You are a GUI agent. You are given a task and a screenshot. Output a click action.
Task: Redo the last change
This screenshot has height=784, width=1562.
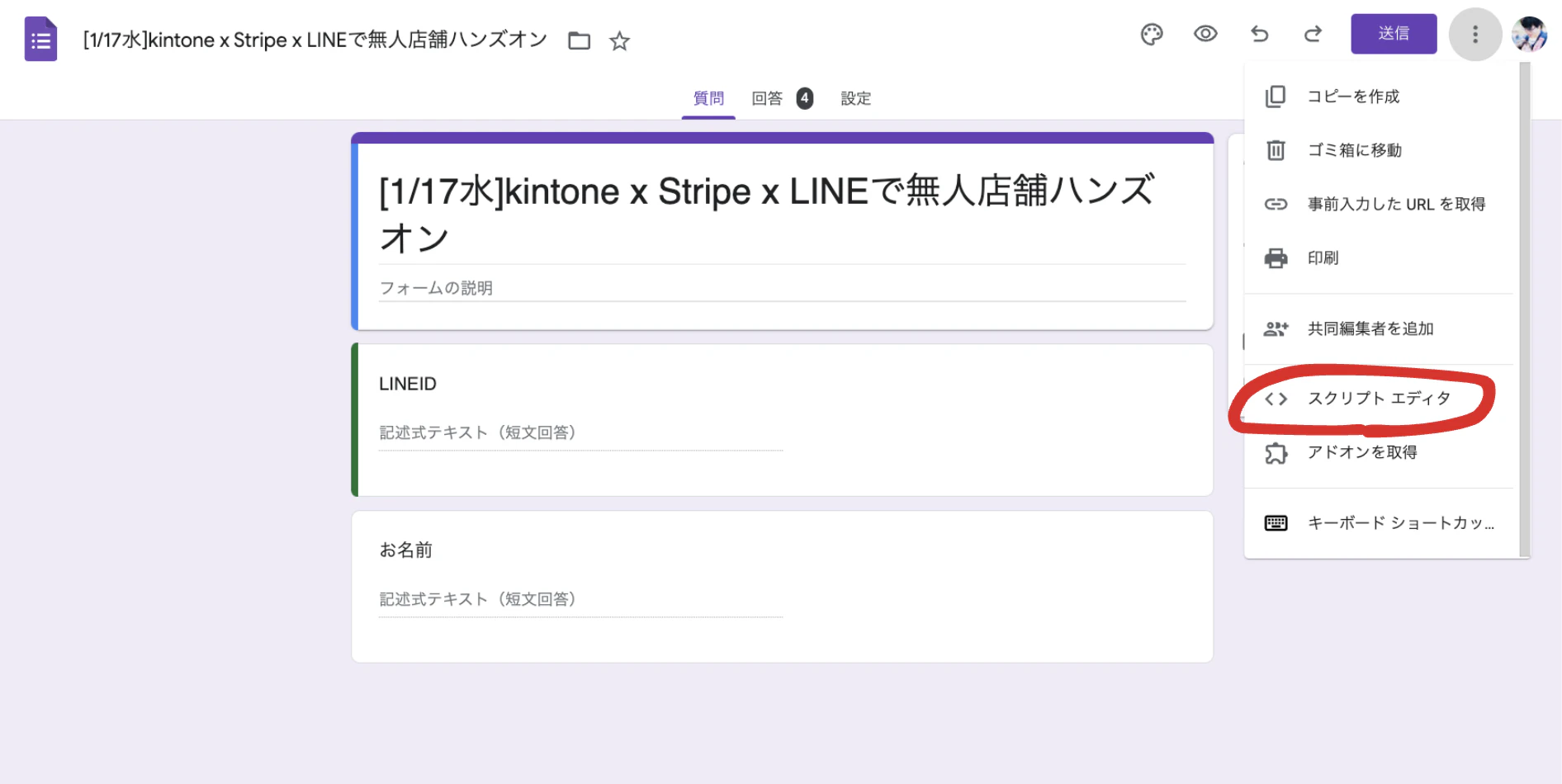pyautogui.click(x=1312, y=35)
